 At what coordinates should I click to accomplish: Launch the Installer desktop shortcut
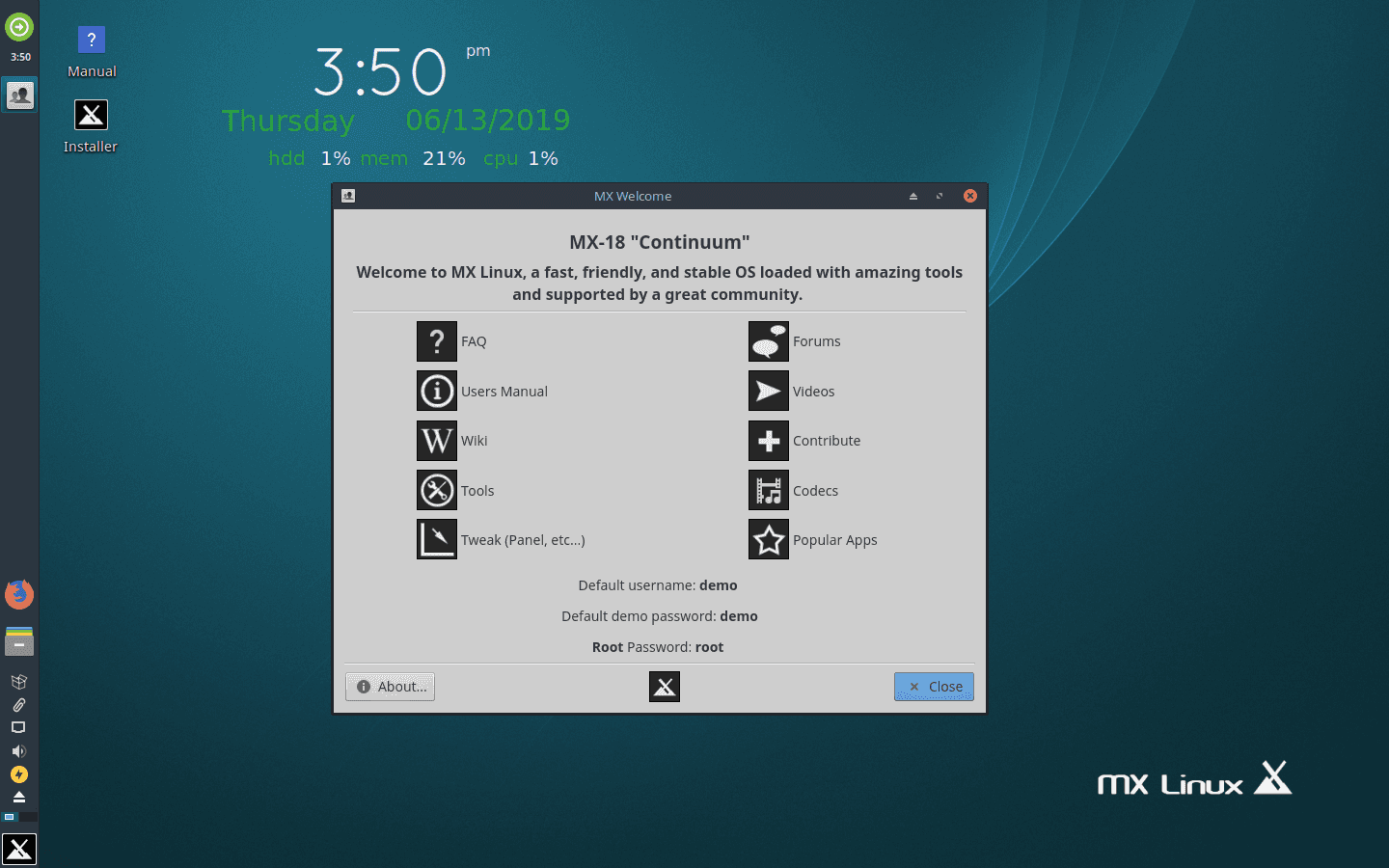[x=90, y=113]
